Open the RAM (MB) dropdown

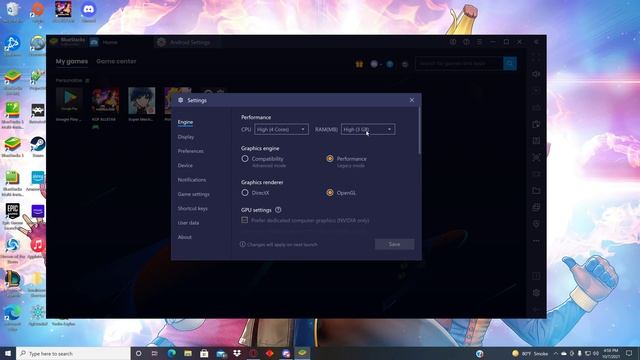(x=368, y=129)
